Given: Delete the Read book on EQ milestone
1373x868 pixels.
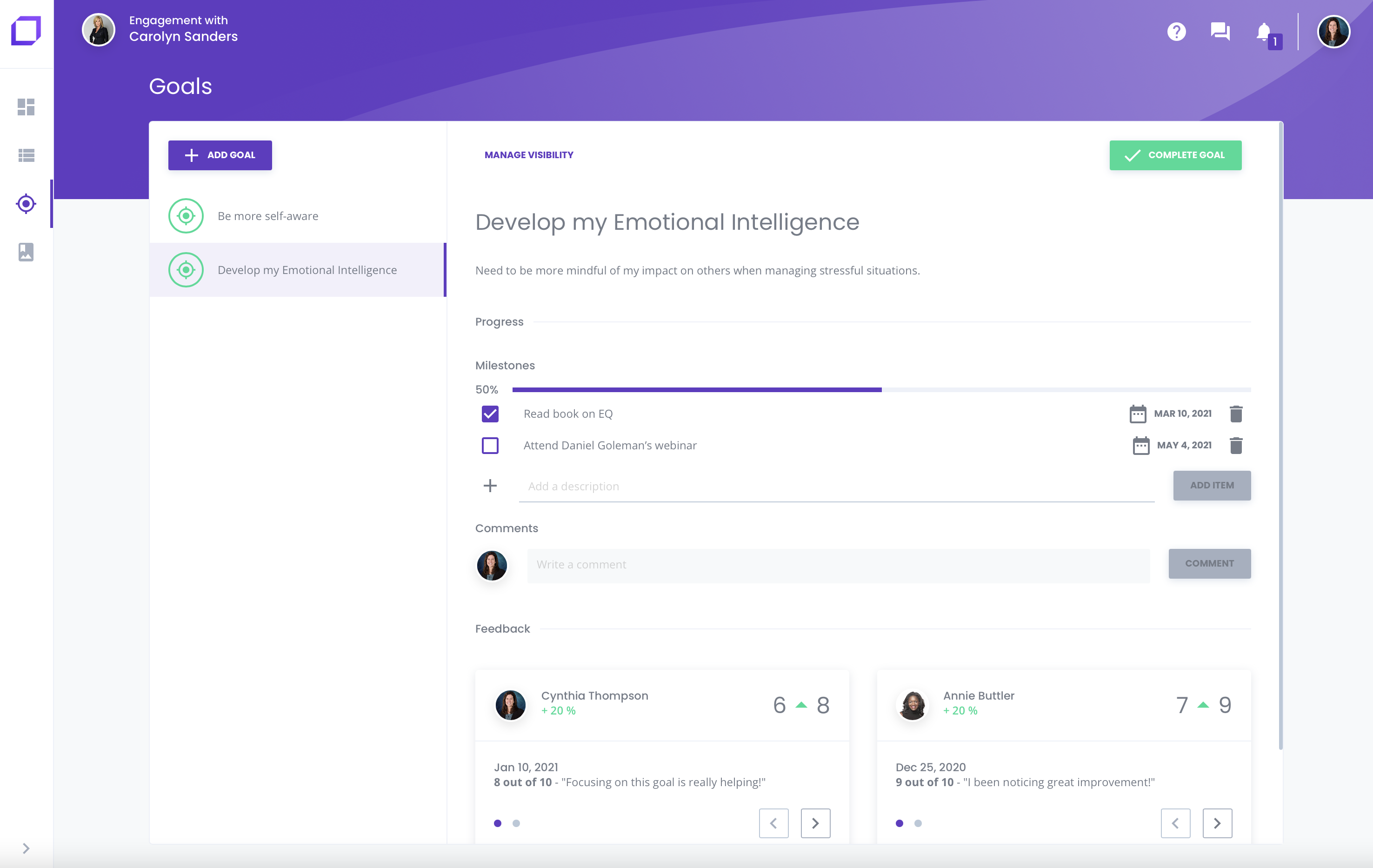Looking at the screenshot, I should 1236,414.
